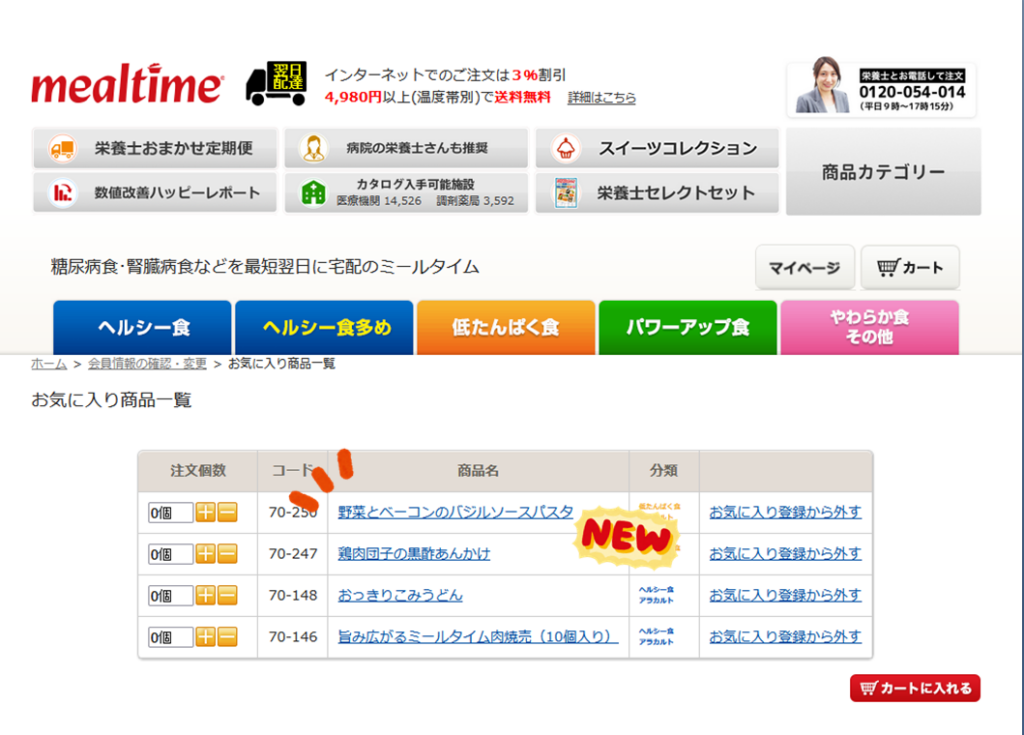The width and height of the screenshot is (1024, 735).
Task: Click plus button for item 70-250
Action: (x=205, y=513)
